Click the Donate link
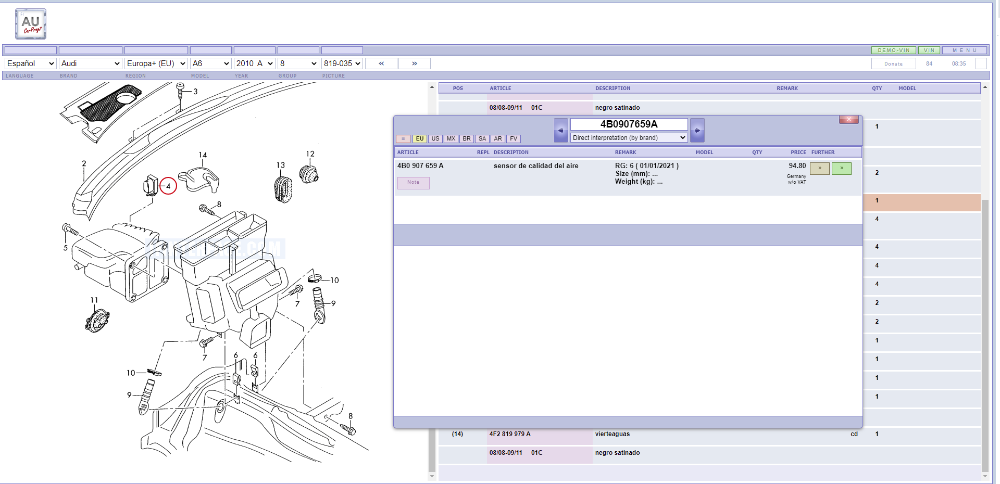This screenshot has width=1000, height=484. coord(893,63)
